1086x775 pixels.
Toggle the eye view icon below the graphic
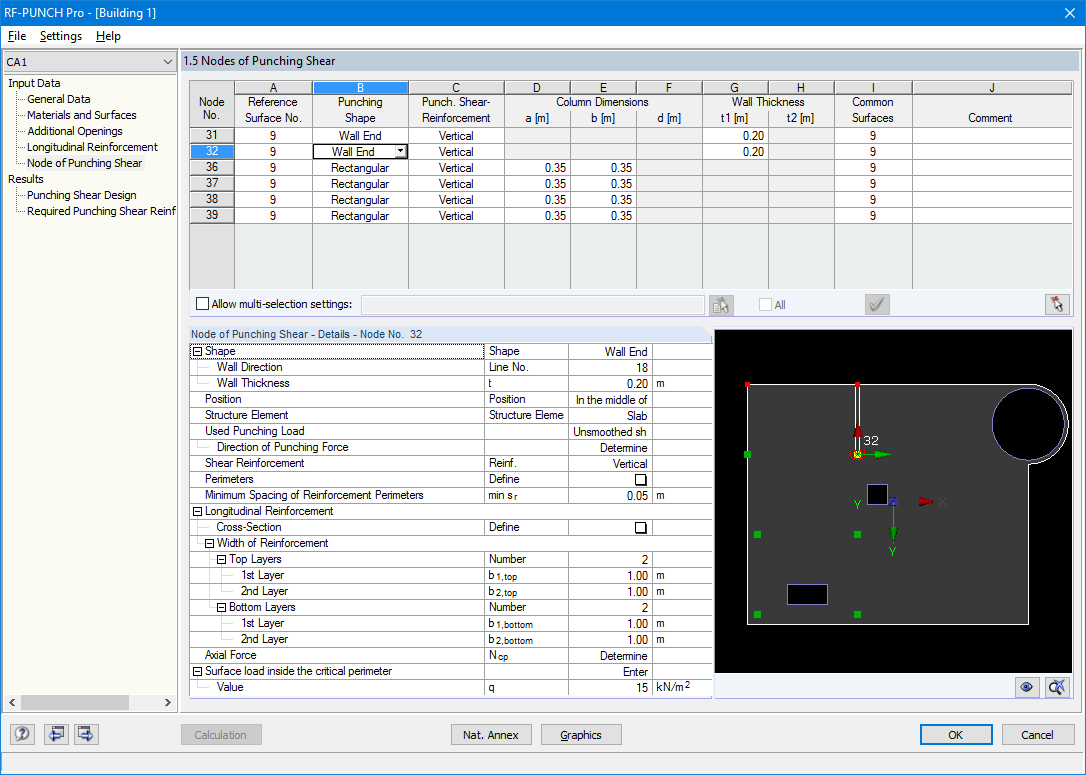[1025, 687]
